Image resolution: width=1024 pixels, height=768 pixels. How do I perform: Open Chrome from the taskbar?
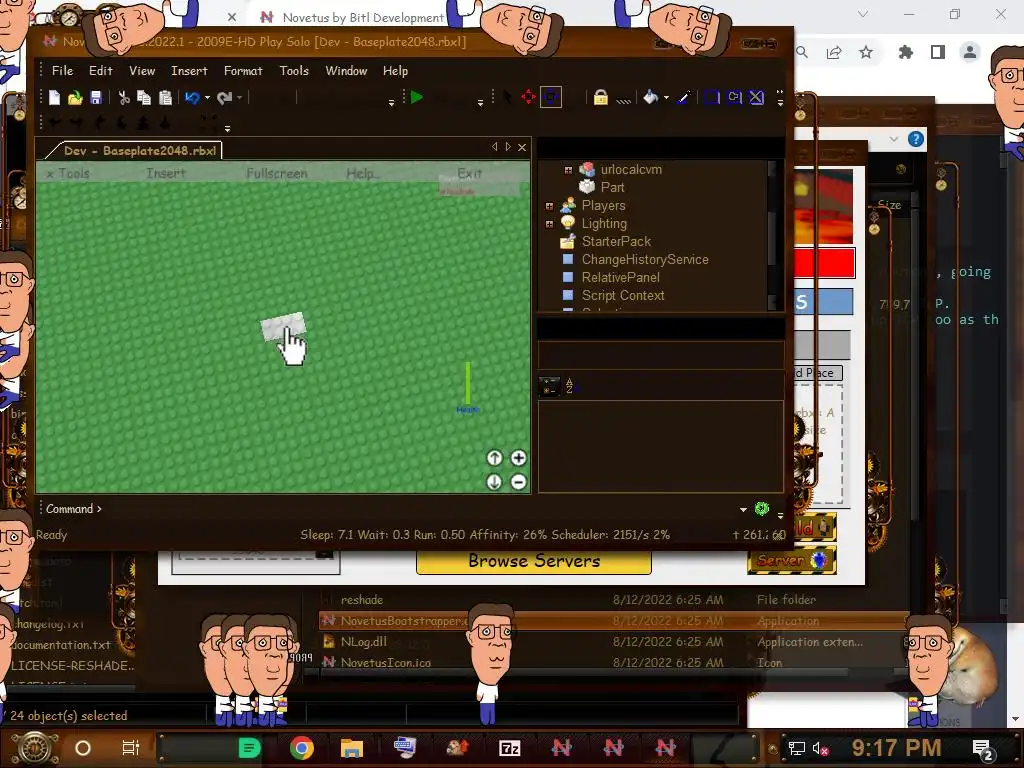(x=301, y=748)
